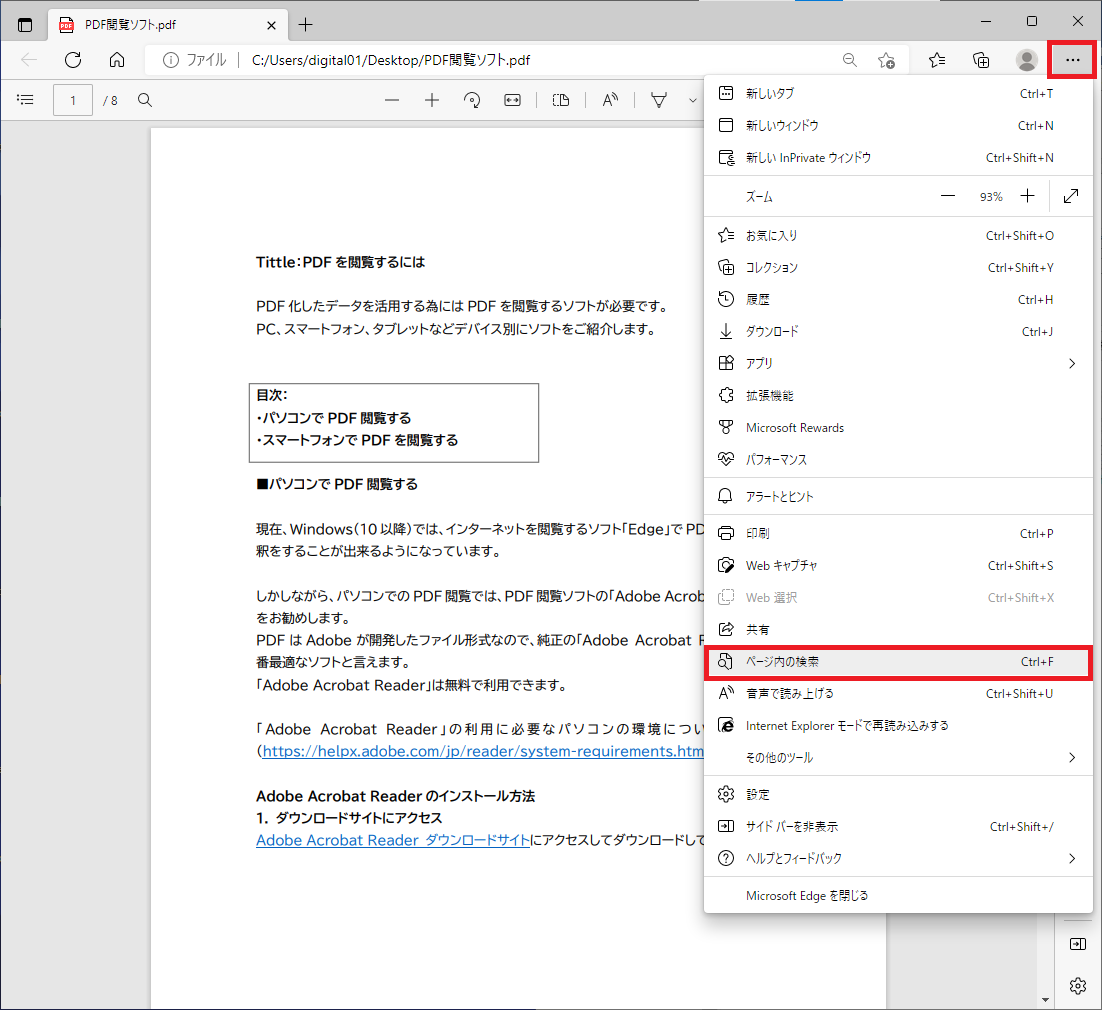Viewport: 1102px width, 1010px height.
Task: Click the zoom-out magnifier in address bar
Action: coord(850,60)
